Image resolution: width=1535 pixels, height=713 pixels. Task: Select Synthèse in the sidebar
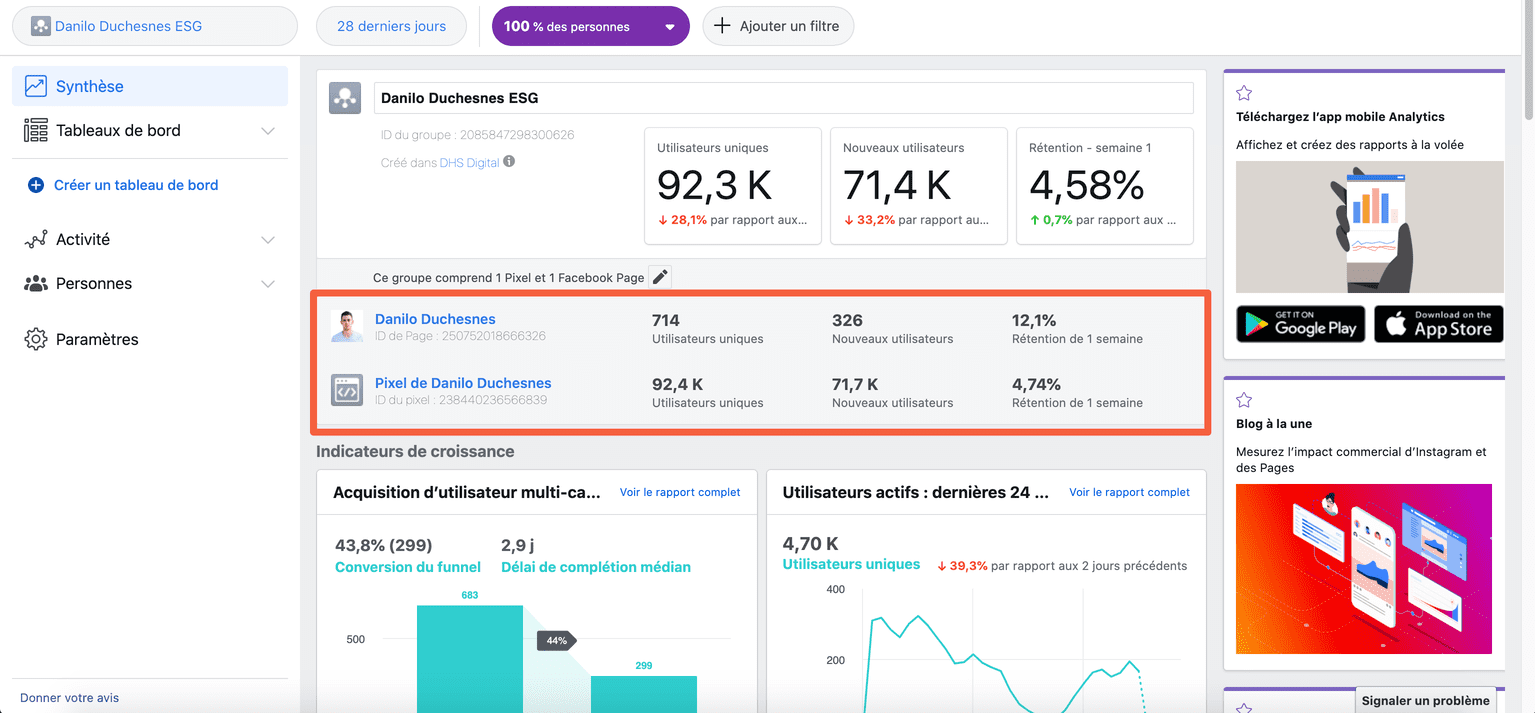(150, 86)
